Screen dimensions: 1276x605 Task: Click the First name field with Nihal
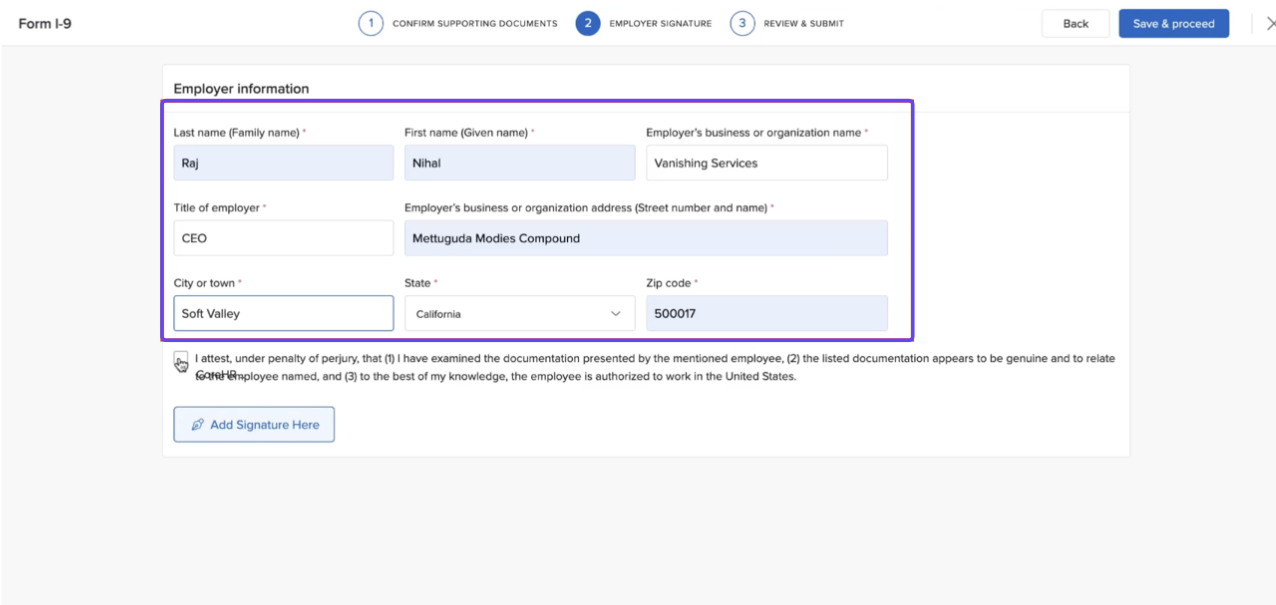(x=519, y=163)
